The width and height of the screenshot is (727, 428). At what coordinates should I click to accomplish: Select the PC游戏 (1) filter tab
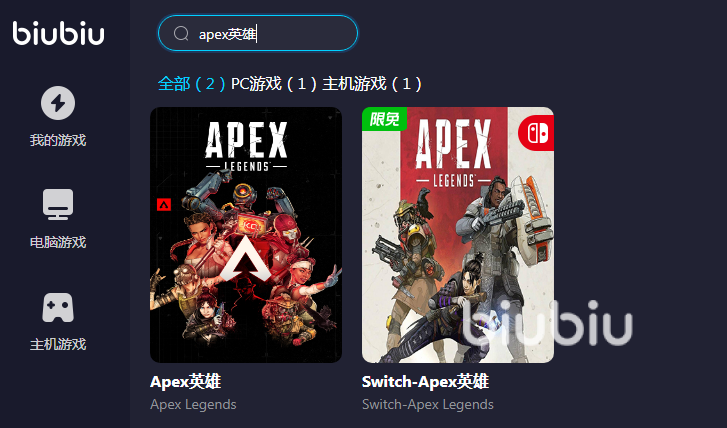coord(274,84)
